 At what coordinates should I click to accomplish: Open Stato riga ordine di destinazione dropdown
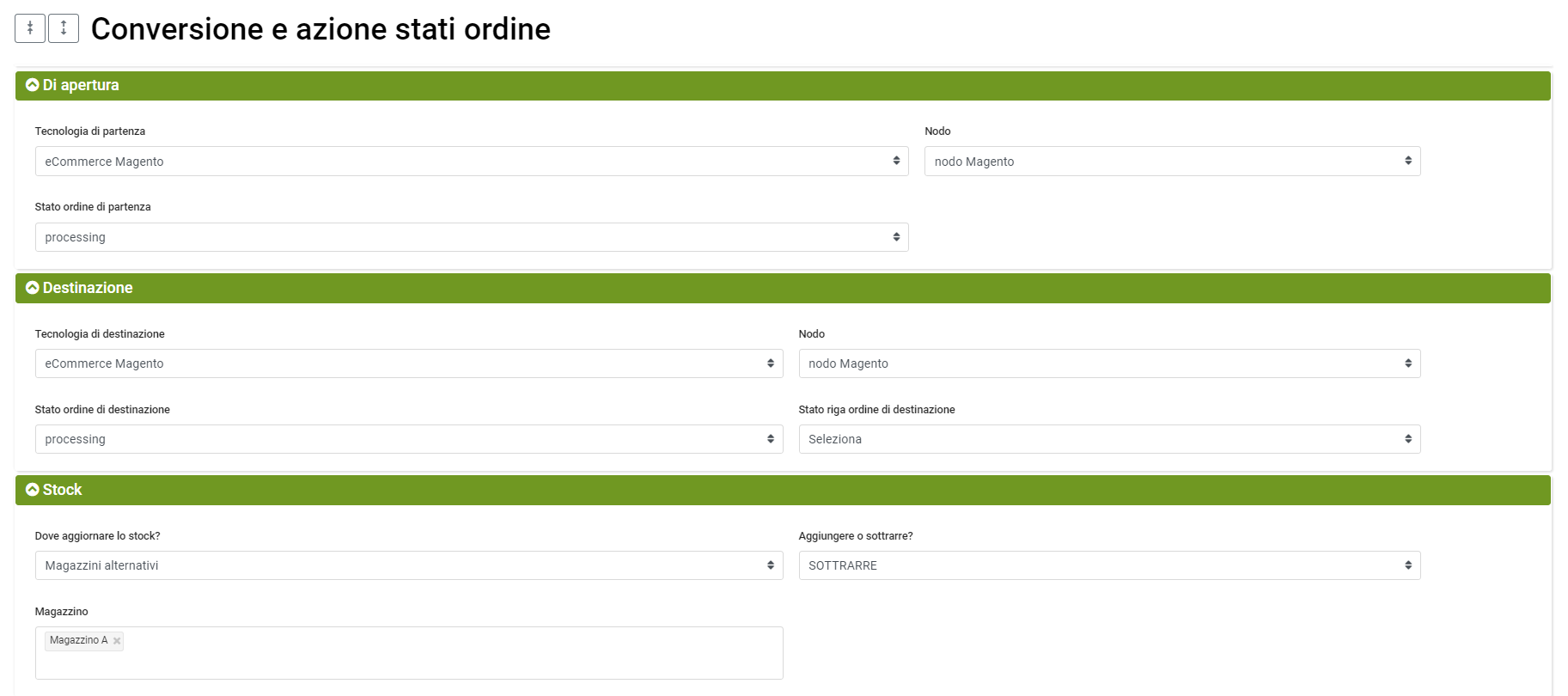click(x=1108, y=439)
